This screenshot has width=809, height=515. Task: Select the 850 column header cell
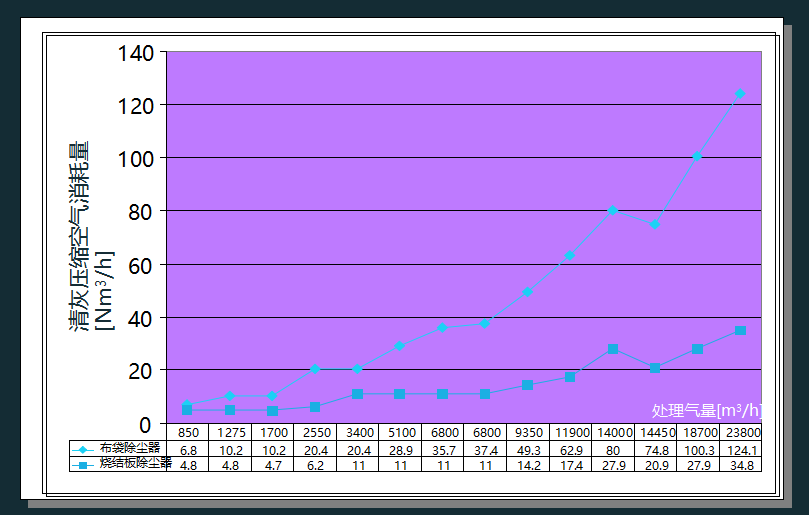tap(188, 432)
